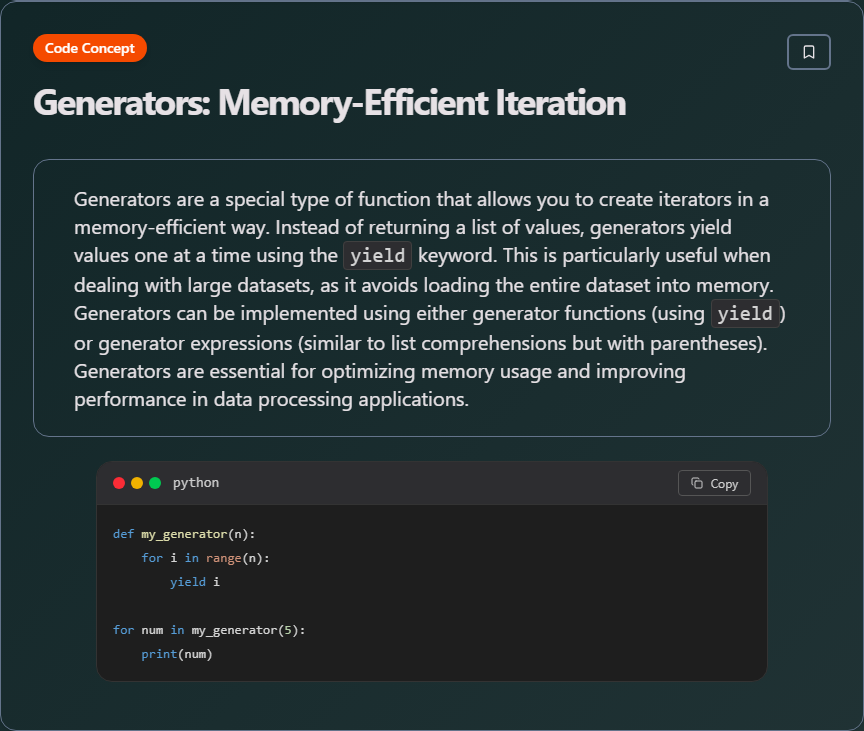Image resolution: width=864 pixels, height=731 pixels.
Task: Click the line "for num in my_generator(5):"
Action: pos(209,630)
